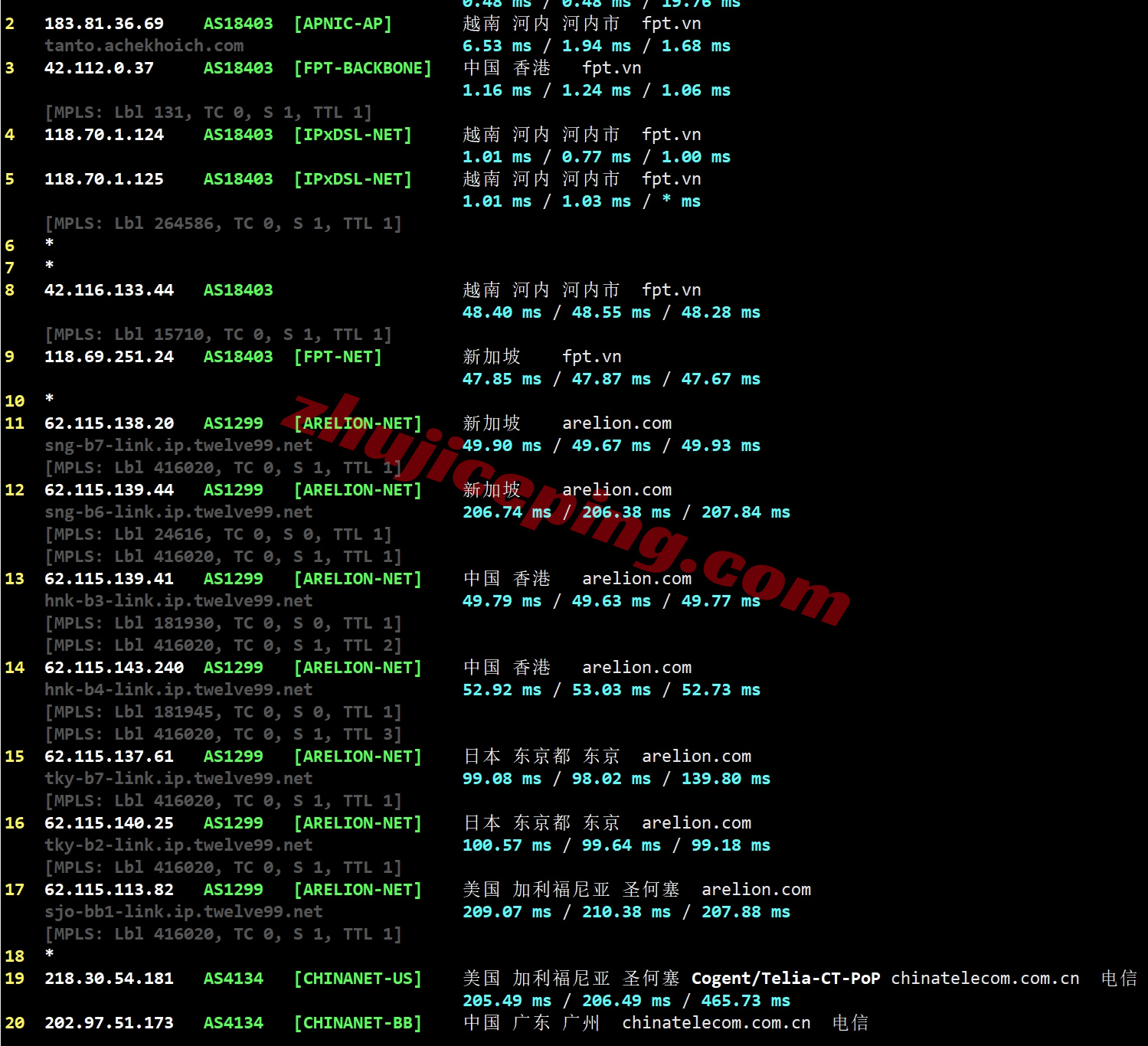Select hostname tky-b7-link.ip.twelve99.net
The width and height of the screenshot is (1148, 1046).
click(x=178, y=779)
